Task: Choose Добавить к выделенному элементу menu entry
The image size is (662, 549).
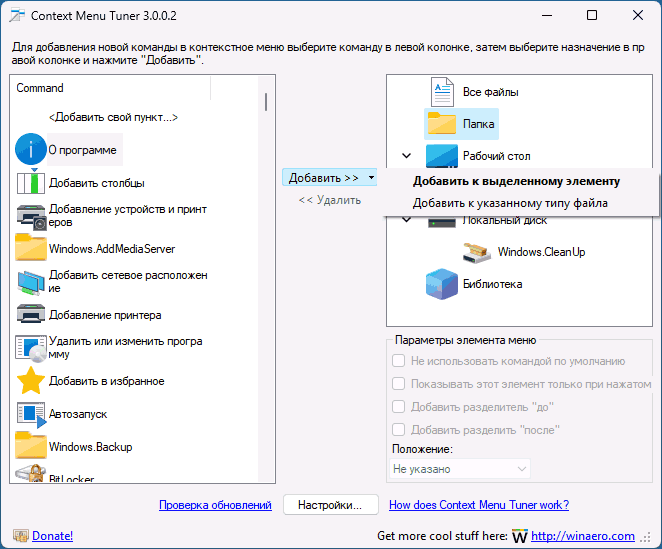Action: click(x=516, y=181)
